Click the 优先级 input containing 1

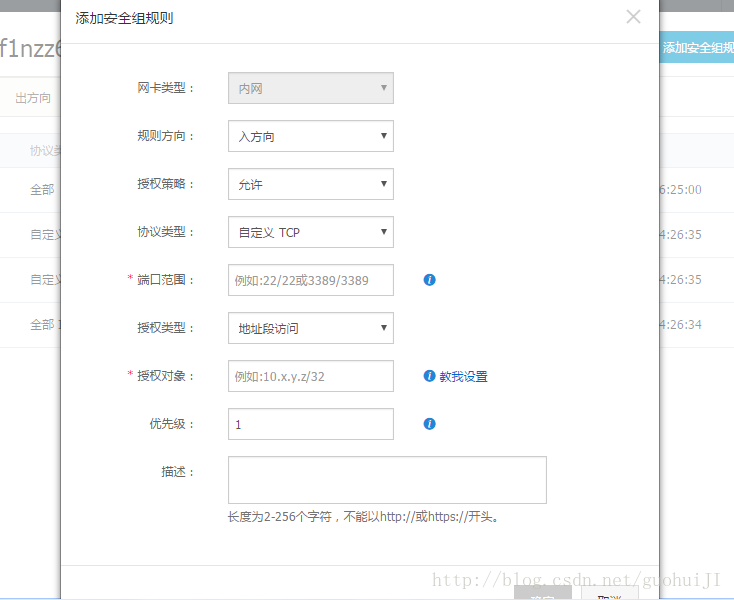click(x=310, y=424)
